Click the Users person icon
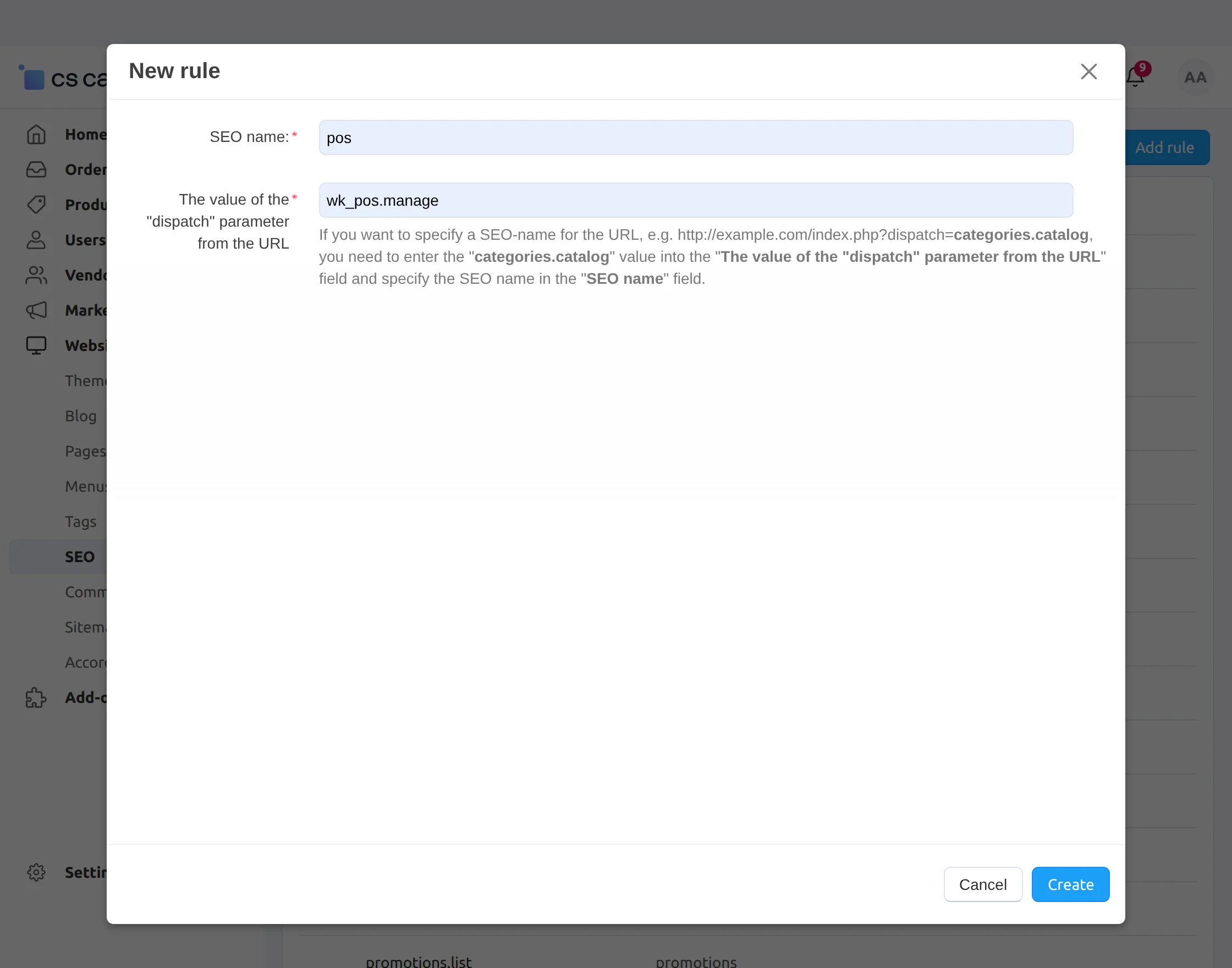The height and width of the screenshot is (968, 1232). 36,240
